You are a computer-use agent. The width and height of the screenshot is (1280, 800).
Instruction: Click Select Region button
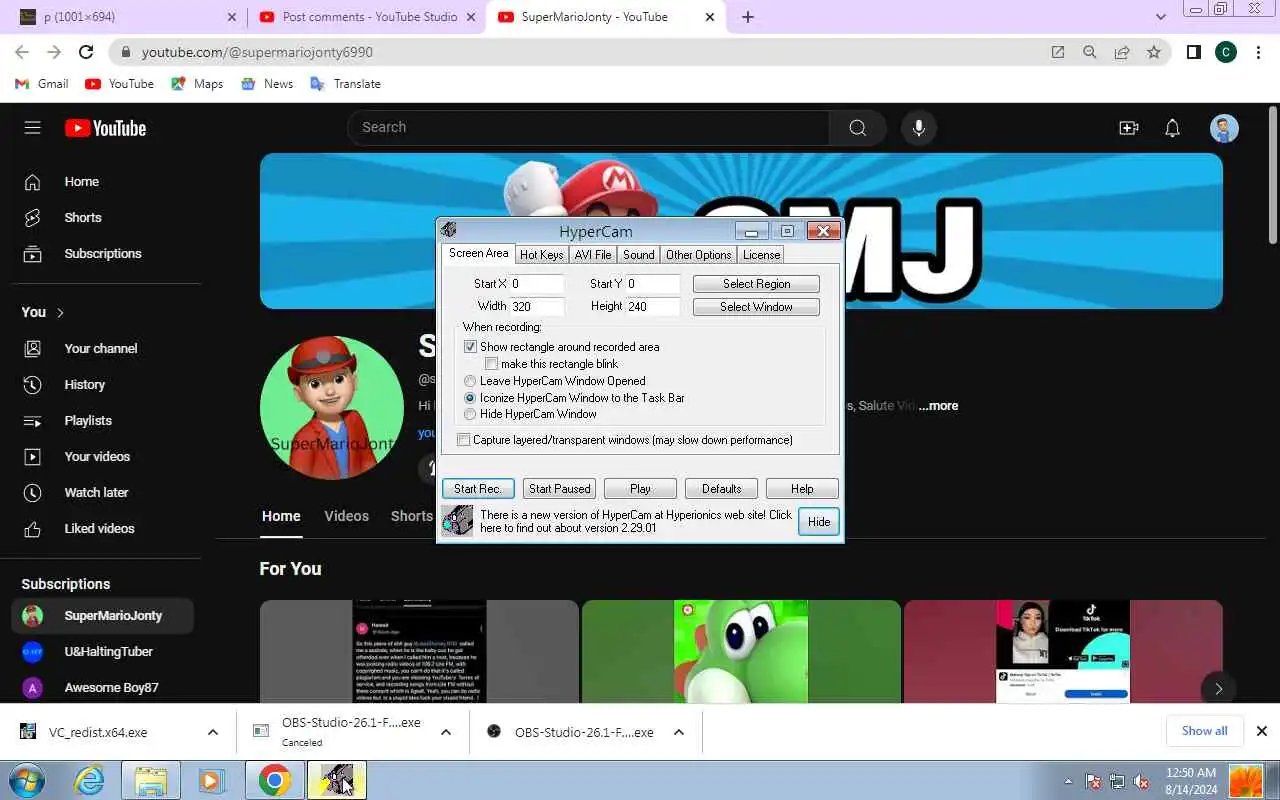click(x=756, y=284)
